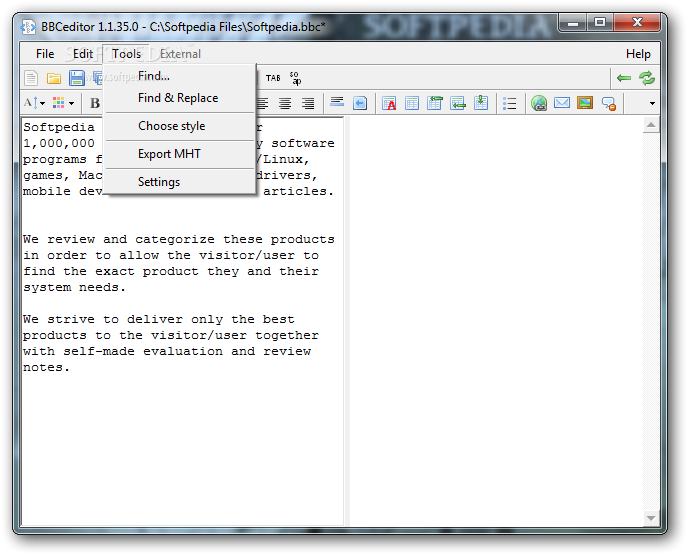Refresh the preview with the green arrows icon
The width and height of the screenshot is (688, 555).
click(x=647, y=78)
